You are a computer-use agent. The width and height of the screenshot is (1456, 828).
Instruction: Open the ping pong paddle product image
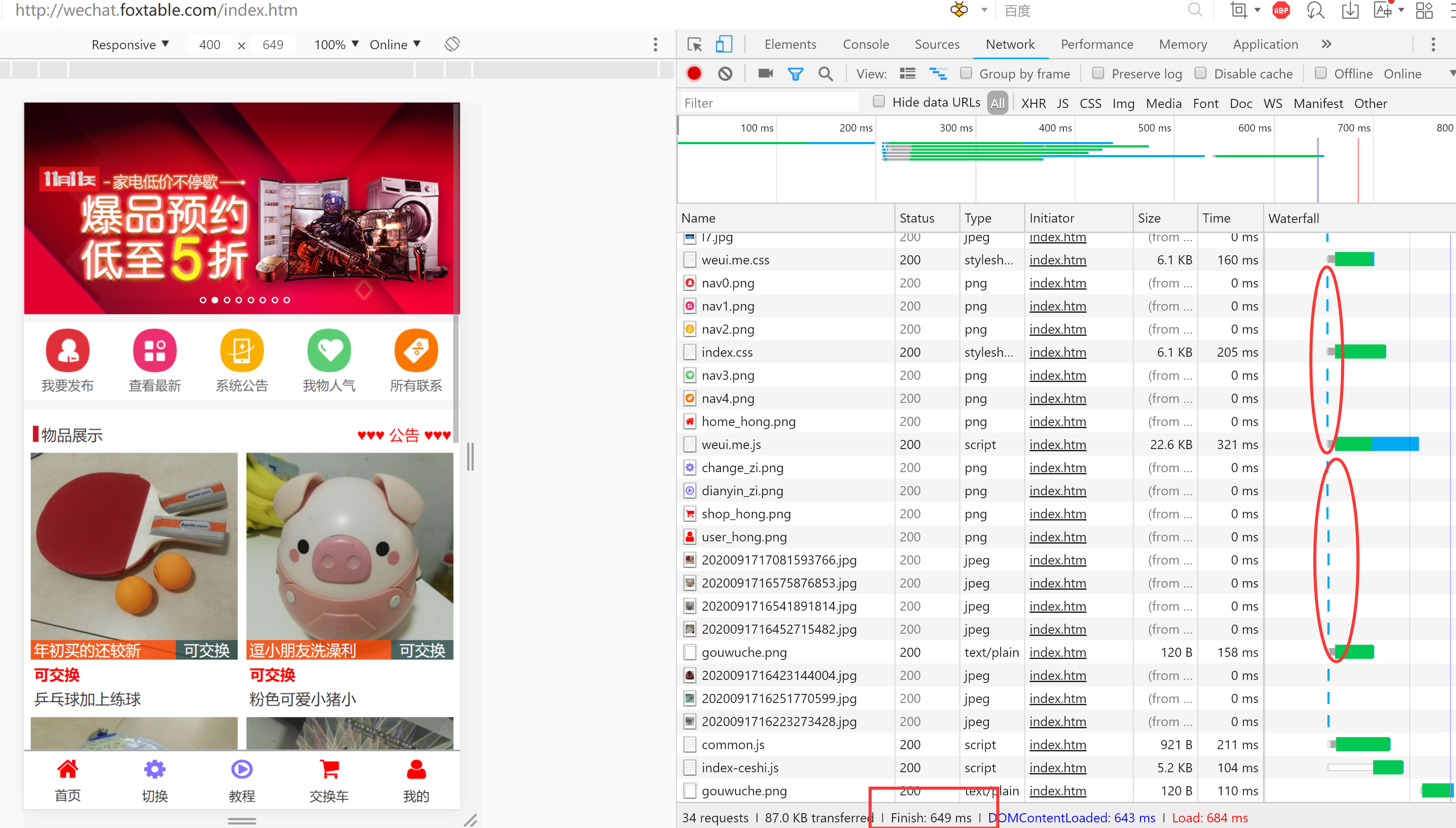coord(134,556)
